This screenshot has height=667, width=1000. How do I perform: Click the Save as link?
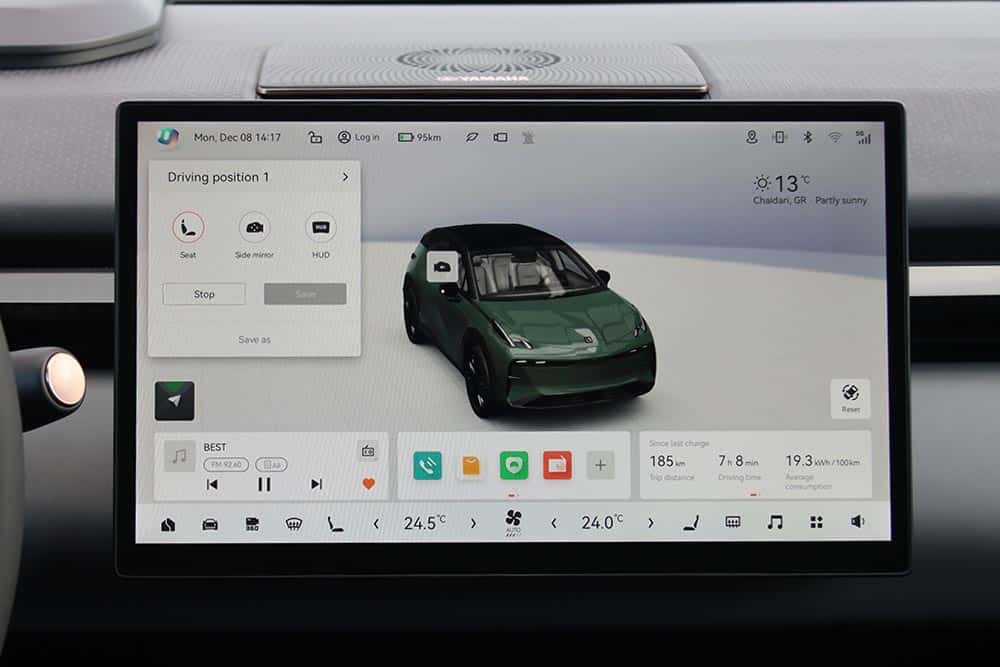pos(254,340)
